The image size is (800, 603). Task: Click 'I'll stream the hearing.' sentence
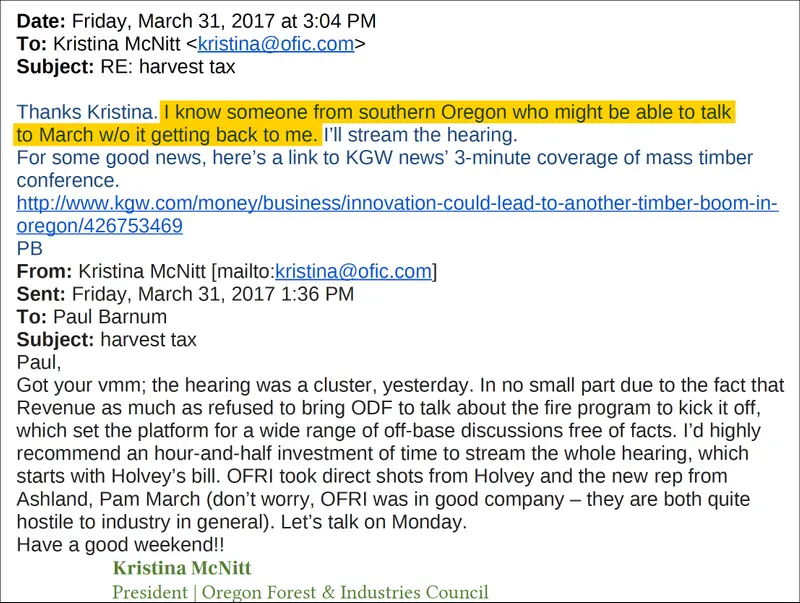420,135
